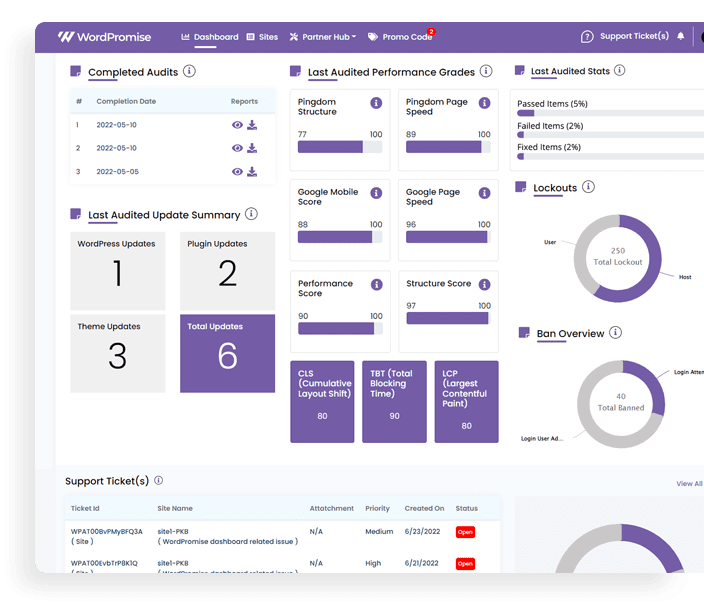The height and width of the screenshot is (615, 704).
Task: Click the Performance Score progress bar
Action: (x=340, y=329)
